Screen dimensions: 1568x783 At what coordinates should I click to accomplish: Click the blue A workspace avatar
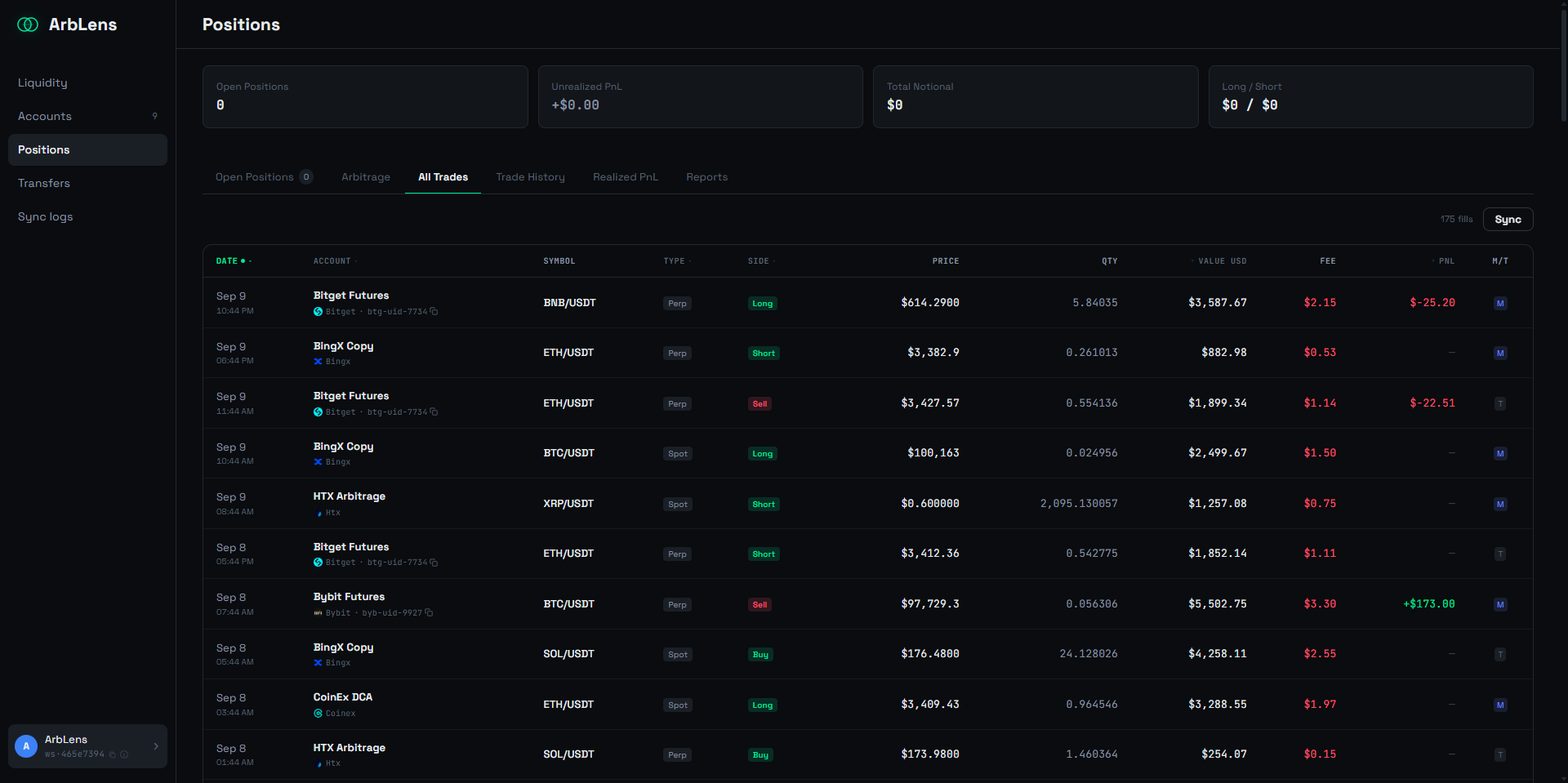[26, 746]
